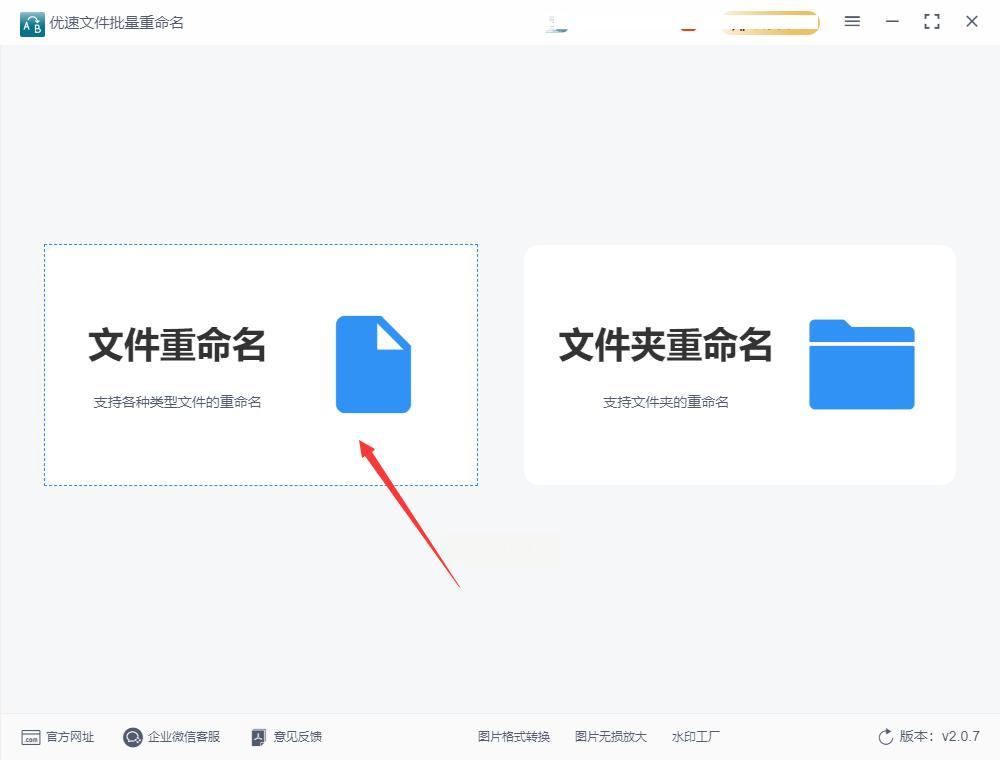The height and width of the screenshot is (760, 1000).
Task: Click the 企业微信客服 chat bubble icon
Action: [133, 737]
